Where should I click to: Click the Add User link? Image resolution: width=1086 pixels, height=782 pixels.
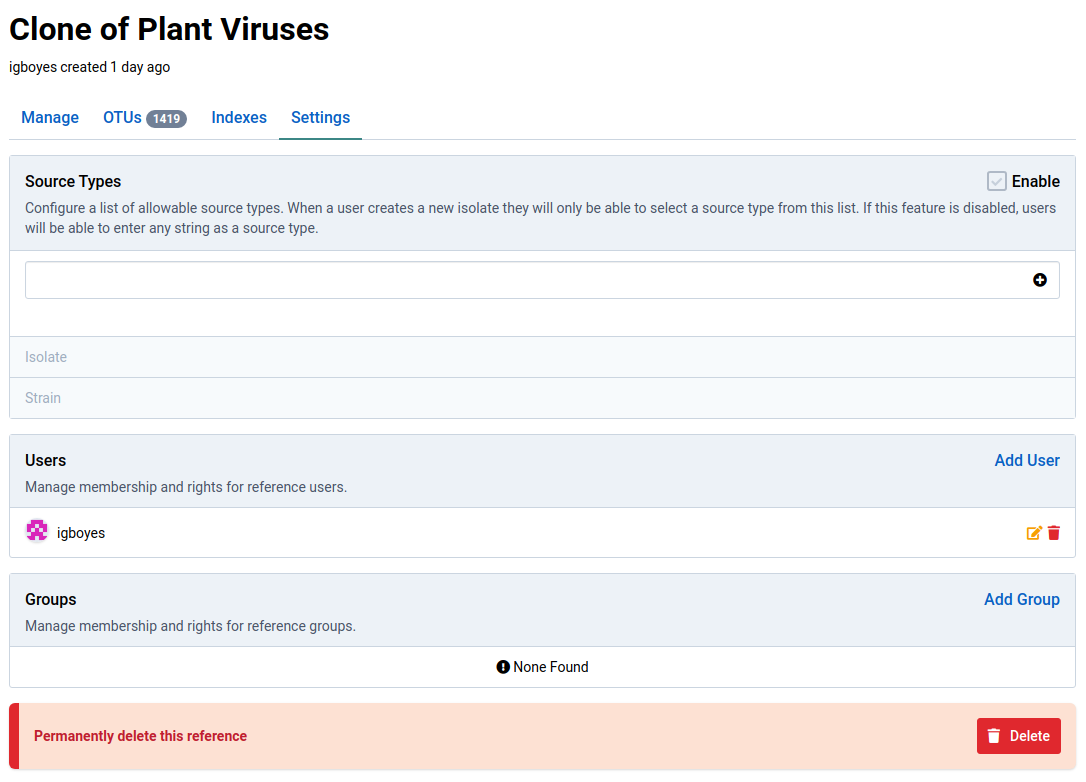pos(1027,460)
